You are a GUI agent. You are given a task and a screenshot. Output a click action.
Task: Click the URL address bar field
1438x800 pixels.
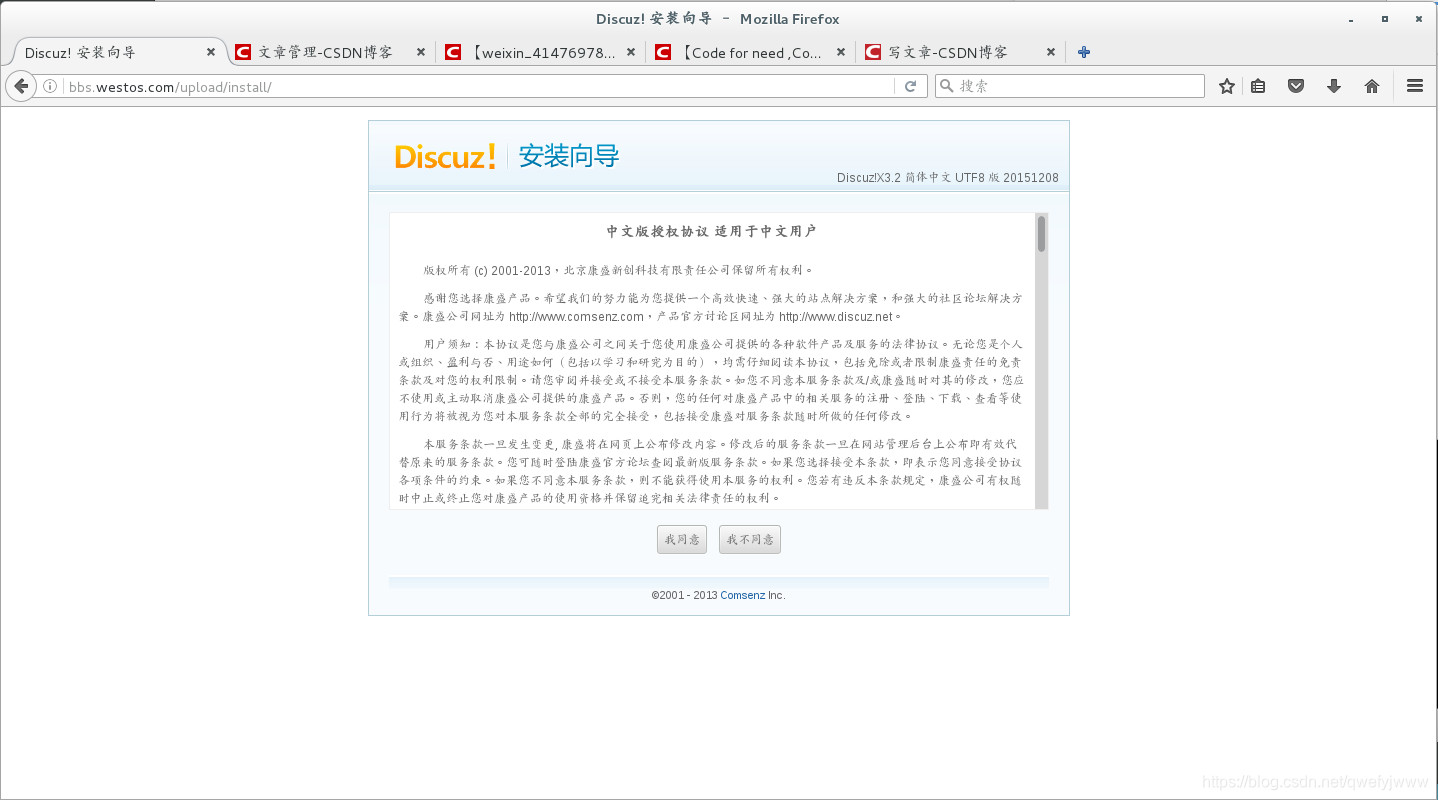[x=480, y=87]
